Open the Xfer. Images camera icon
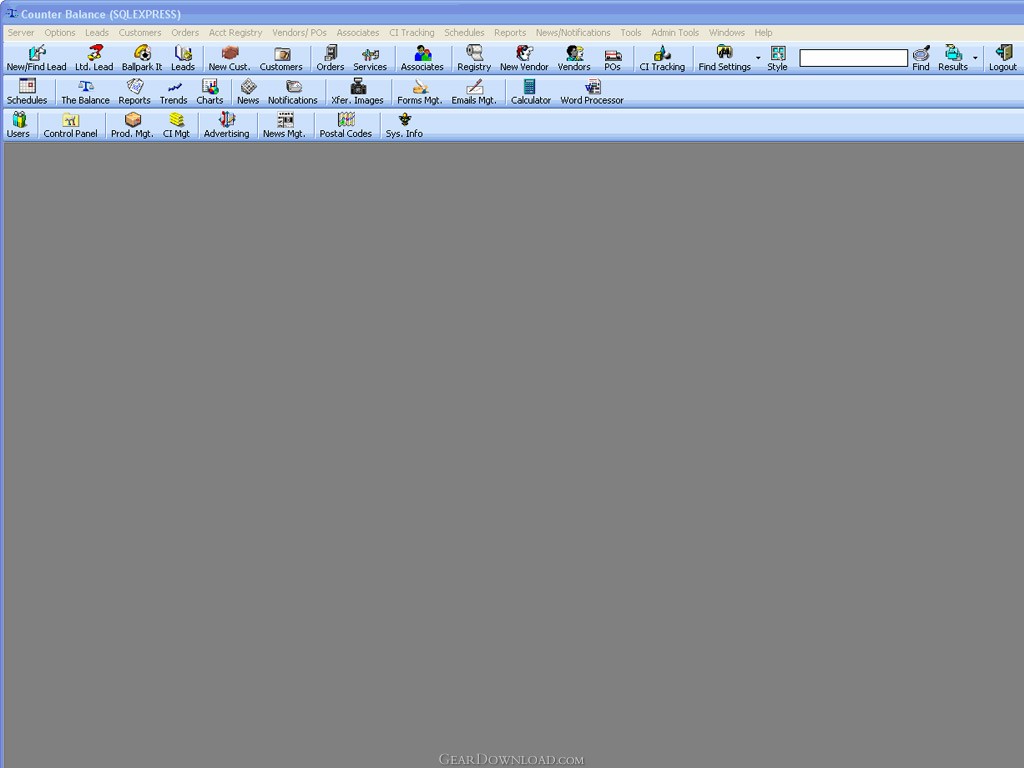The height and width of the screenshot is (768, 1024). pos(357,91)
